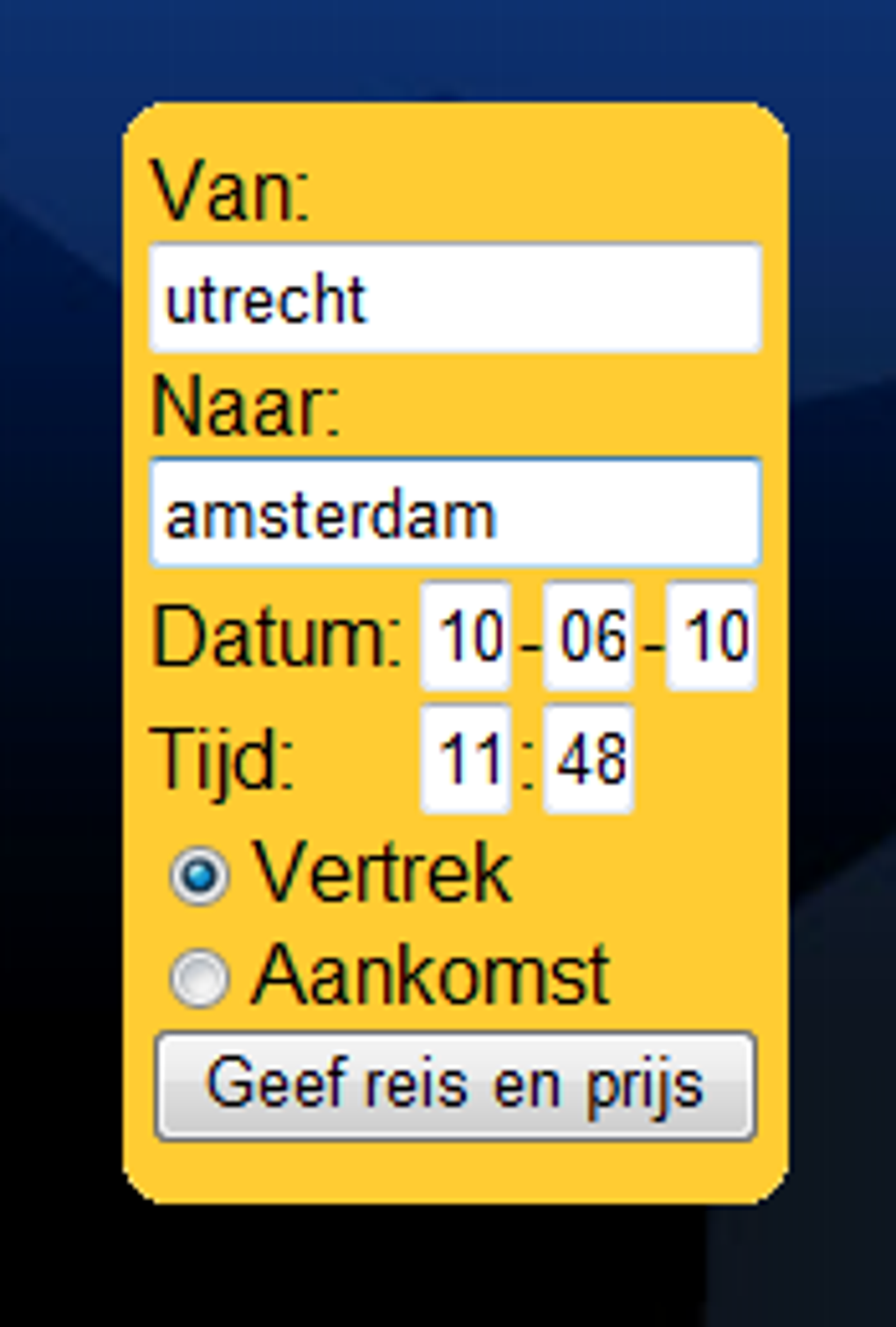
Task: Click the Van field containing utrecht
Action: [x=455, y=299]
